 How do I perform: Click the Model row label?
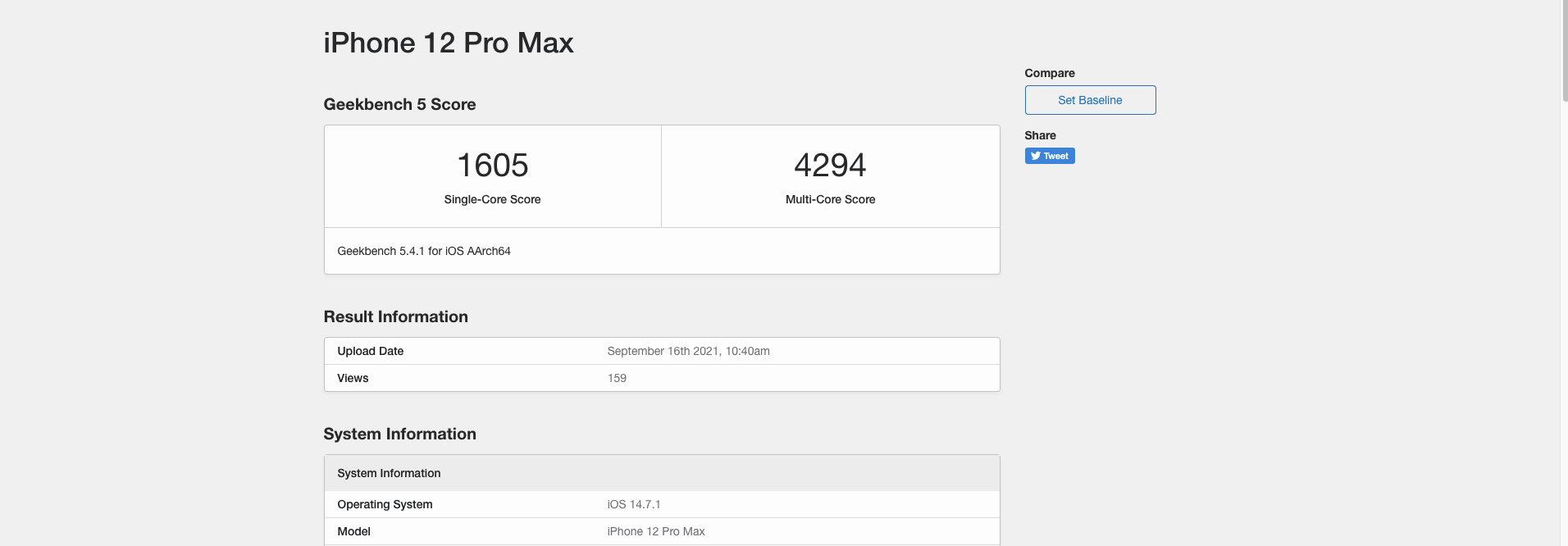(x=354, y=531)
